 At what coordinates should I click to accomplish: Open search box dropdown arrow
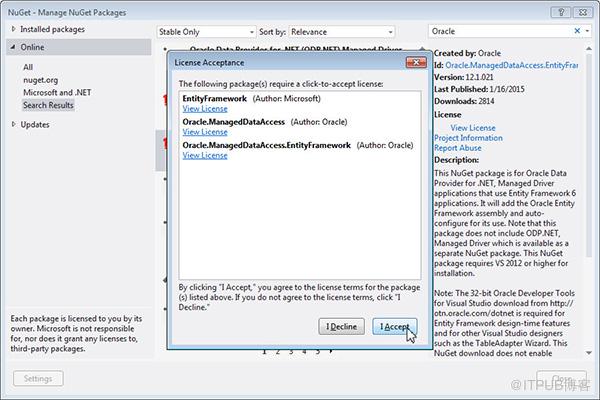587,31
